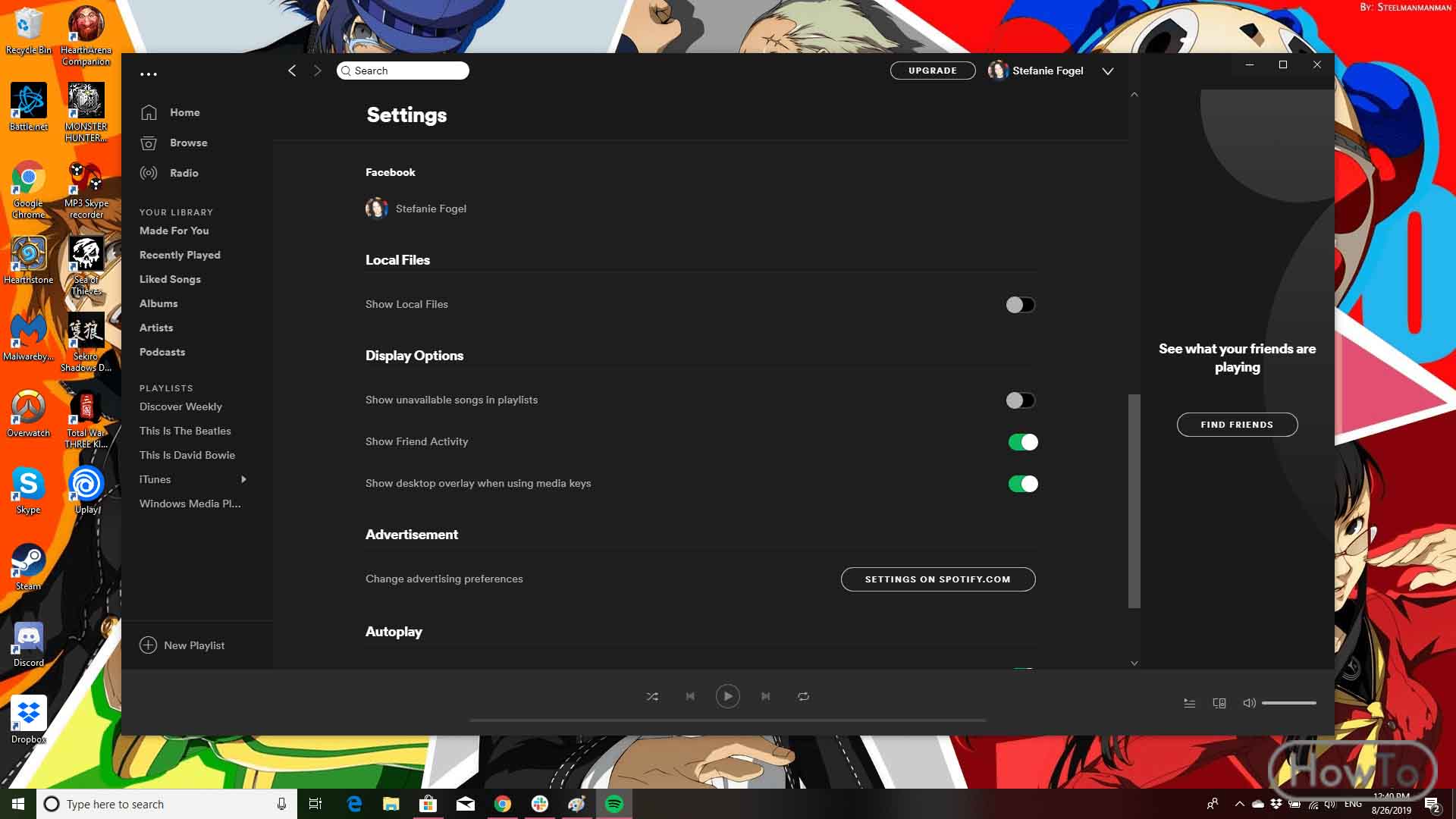Click Windows Type here to search box
This screenshot has width=1456, height=819.
pos(165,804)
